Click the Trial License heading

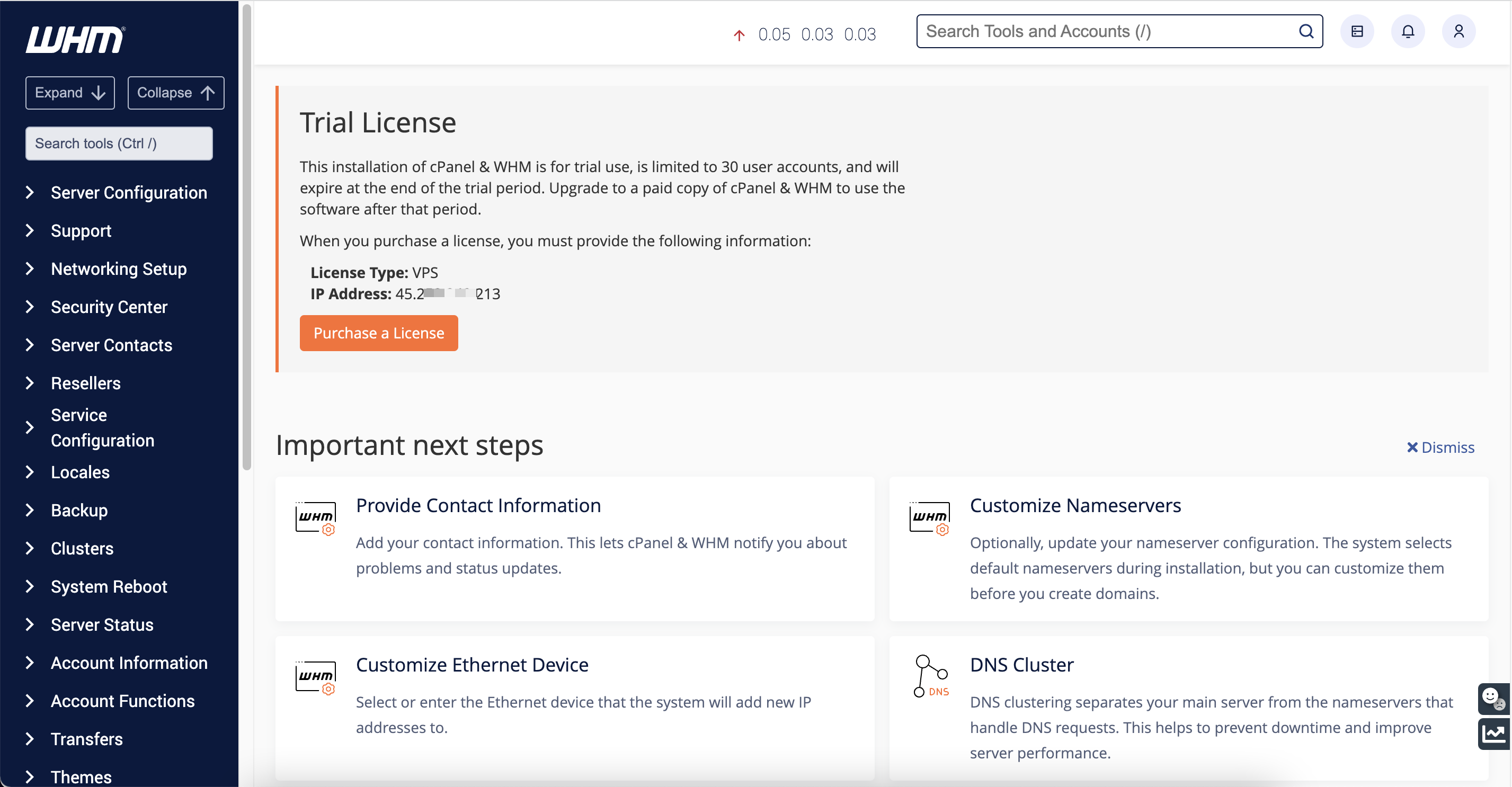[378, 123]
